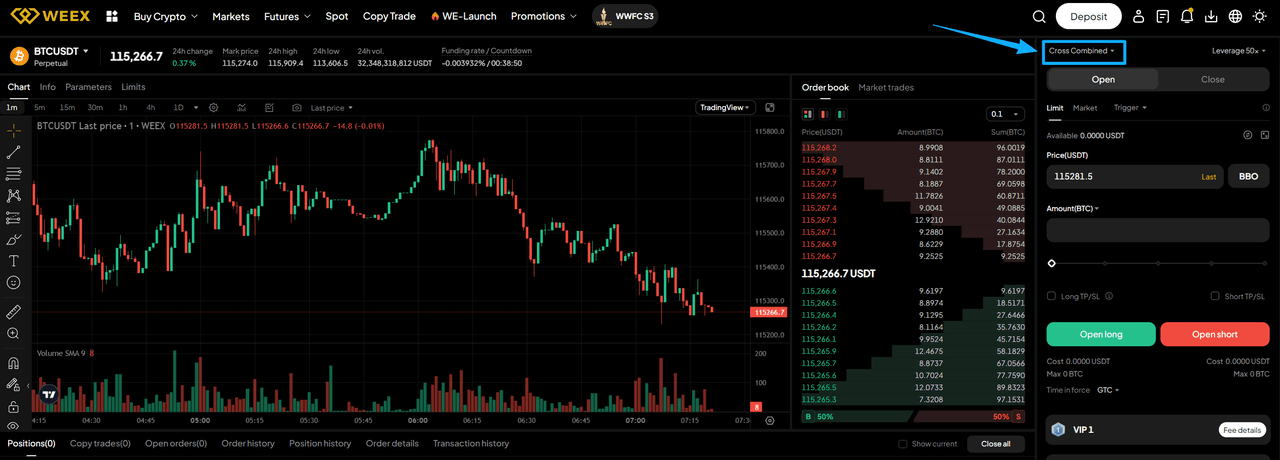The height and width of the screenshot is (460, 1280).
Task: Pick the text annotation tool
Action: pyautogui.click(x=14, y=261)
